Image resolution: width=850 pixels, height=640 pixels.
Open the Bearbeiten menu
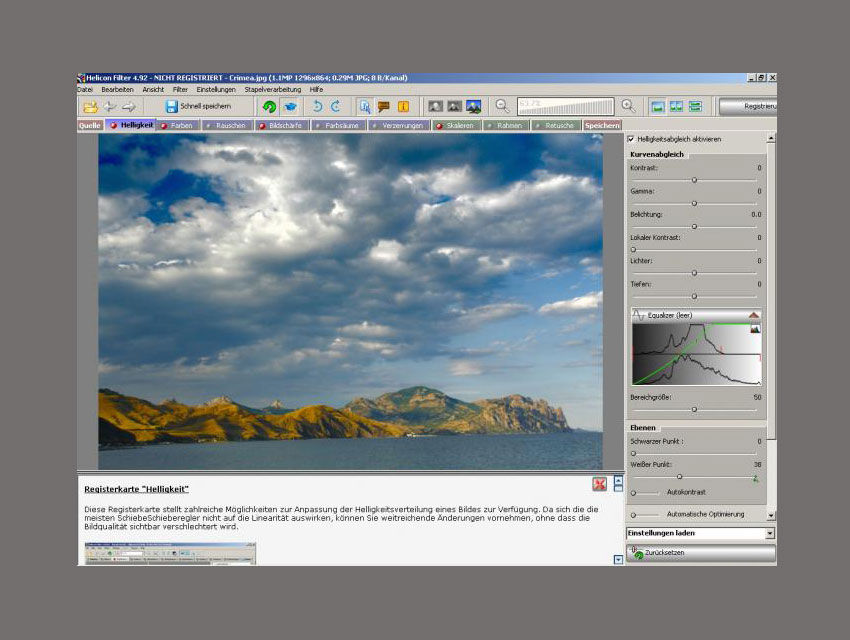tap(117, 90)
